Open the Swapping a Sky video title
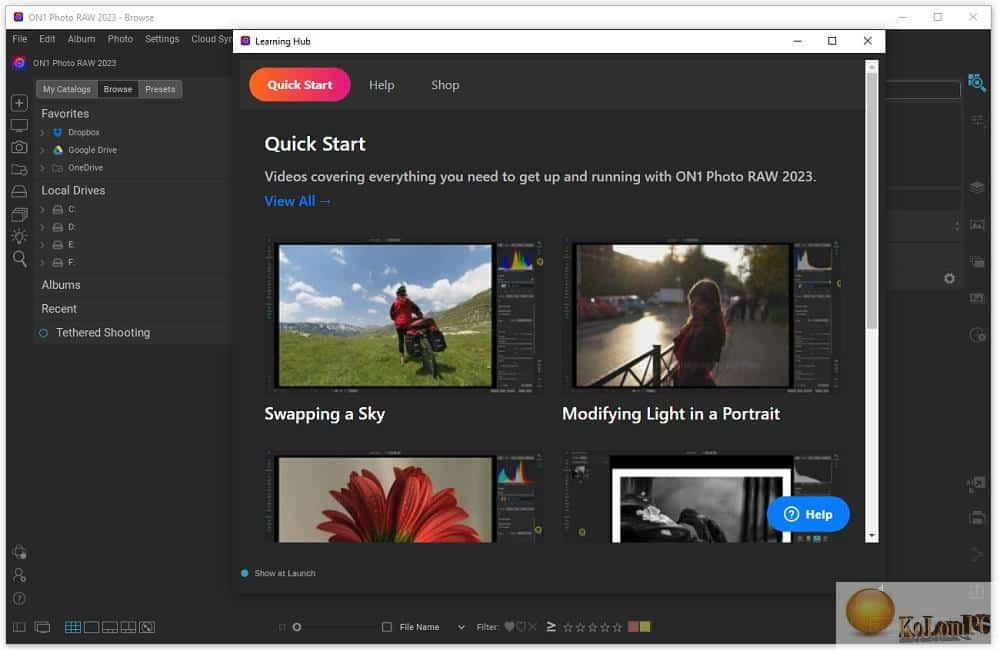The width and height of the screenshot is (1000, 650). tap(325, 414)
